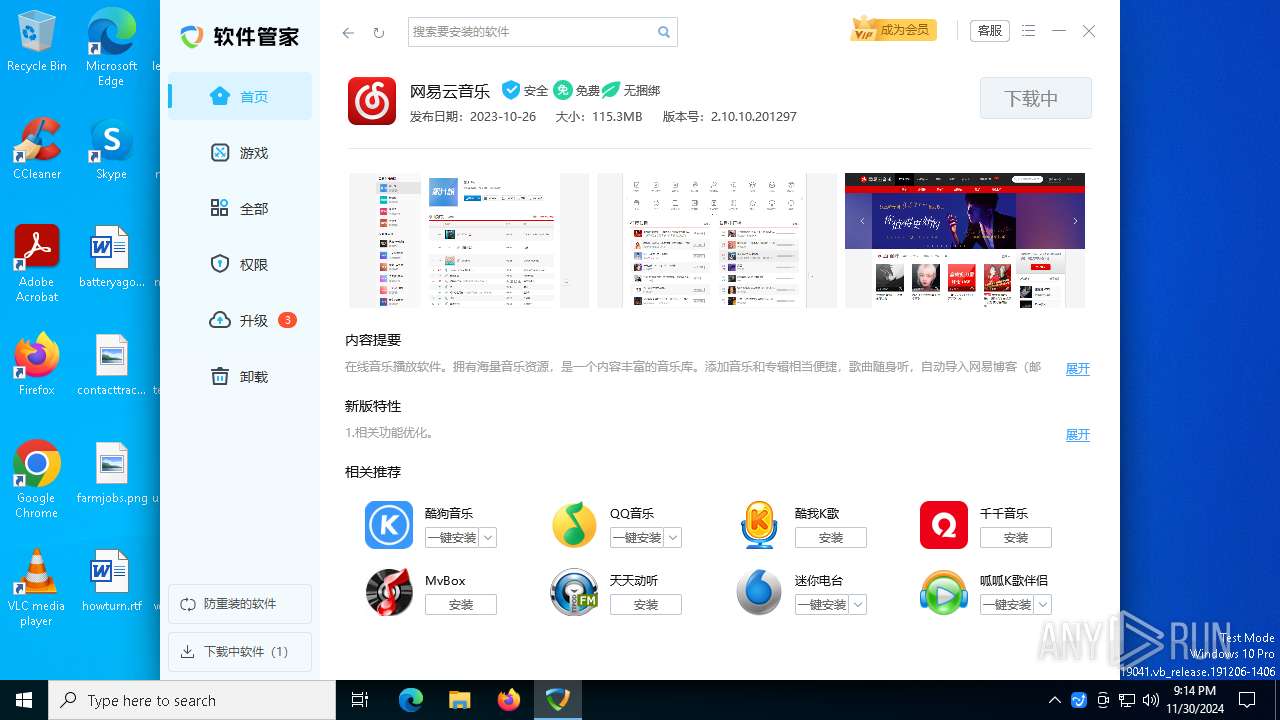Open the 首页 home tab

pos(240,97)
